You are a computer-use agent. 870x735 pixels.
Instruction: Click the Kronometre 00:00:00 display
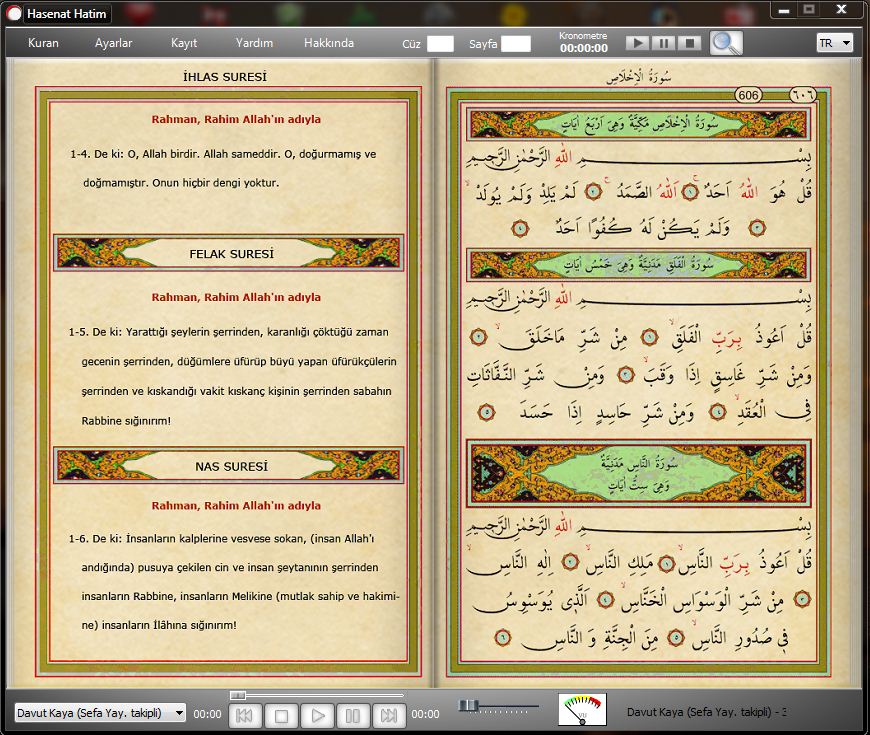click(x=584, y=48)
